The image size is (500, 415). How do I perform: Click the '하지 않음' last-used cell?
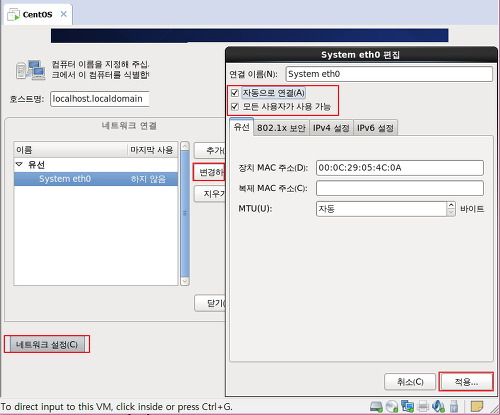tap(148, 179)
